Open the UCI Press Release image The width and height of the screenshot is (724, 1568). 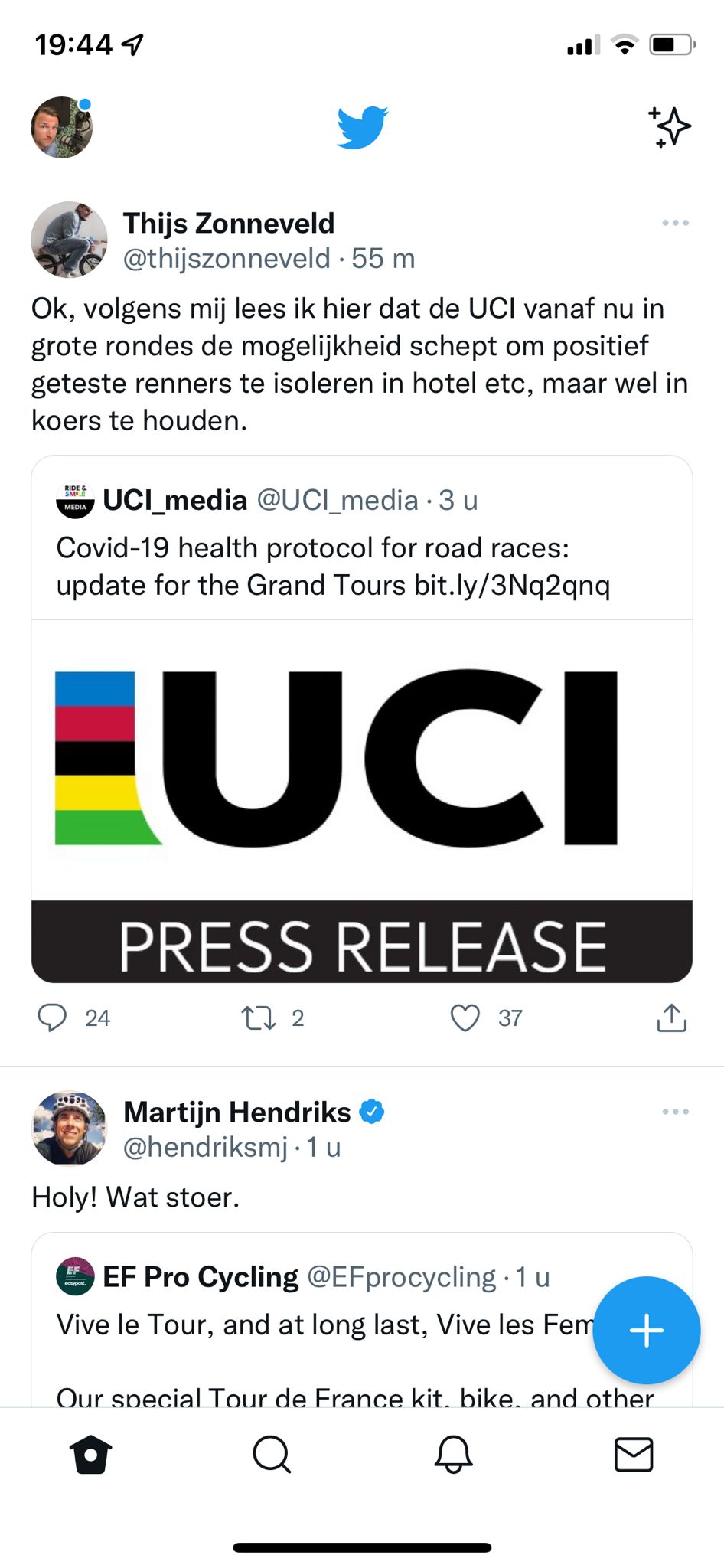[362, 800]
